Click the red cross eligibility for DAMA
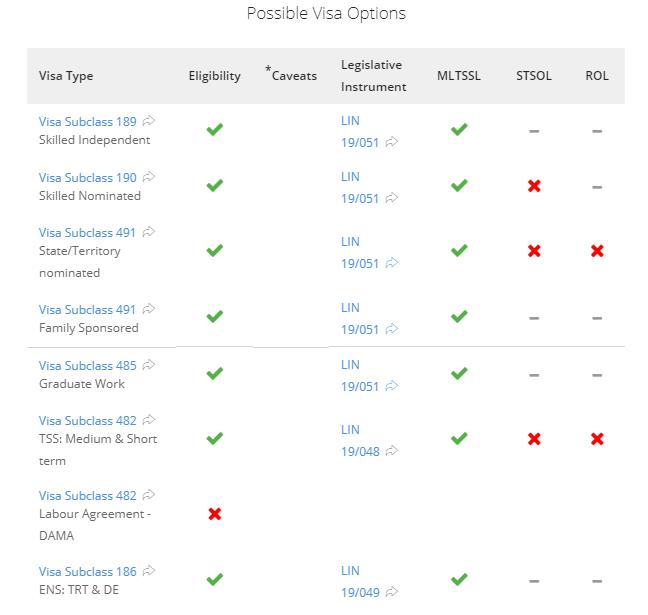The height and width of the screenshot is (615, 648). [x=215, y=514]
